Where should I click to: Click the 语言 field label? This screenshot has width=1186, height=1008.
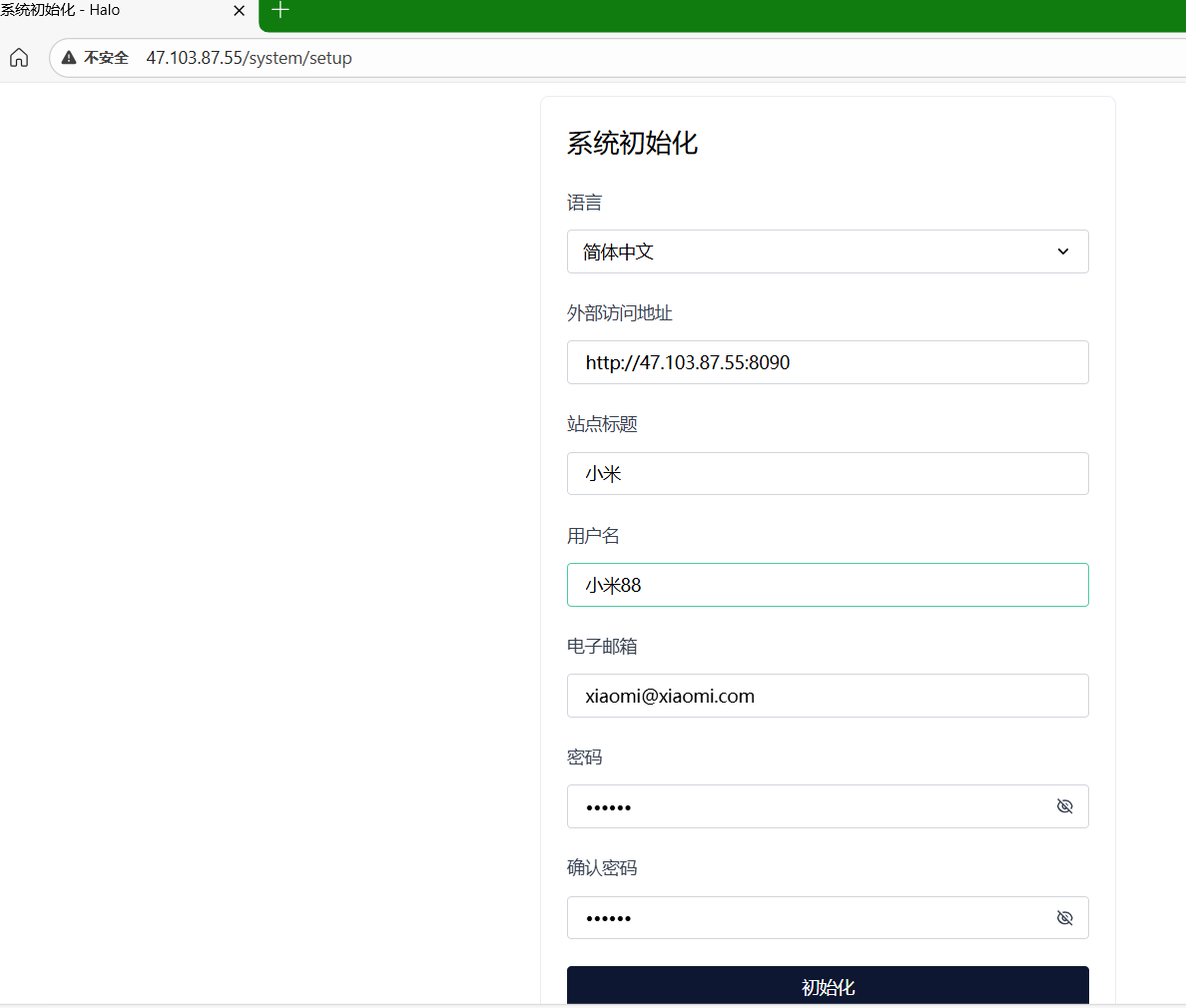pos(584,203)
